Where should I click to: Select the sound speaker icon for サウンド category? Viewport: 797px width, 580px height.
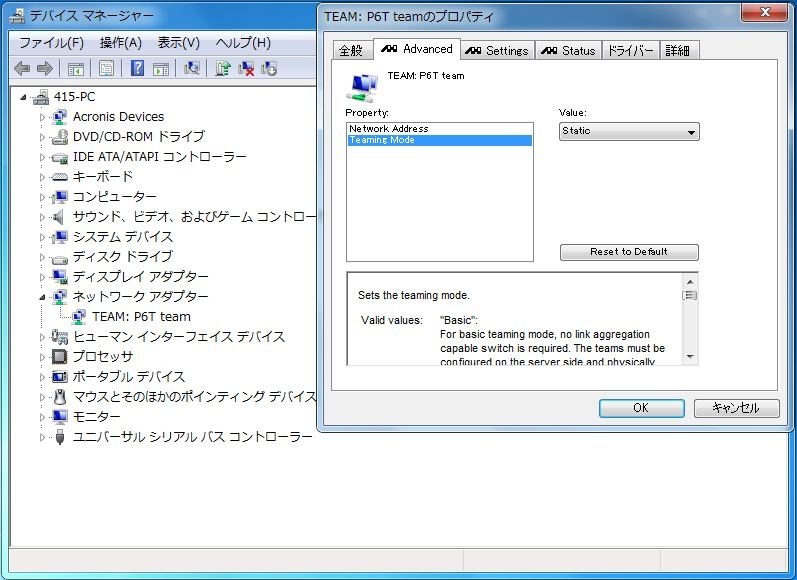[x=59, y=217]
